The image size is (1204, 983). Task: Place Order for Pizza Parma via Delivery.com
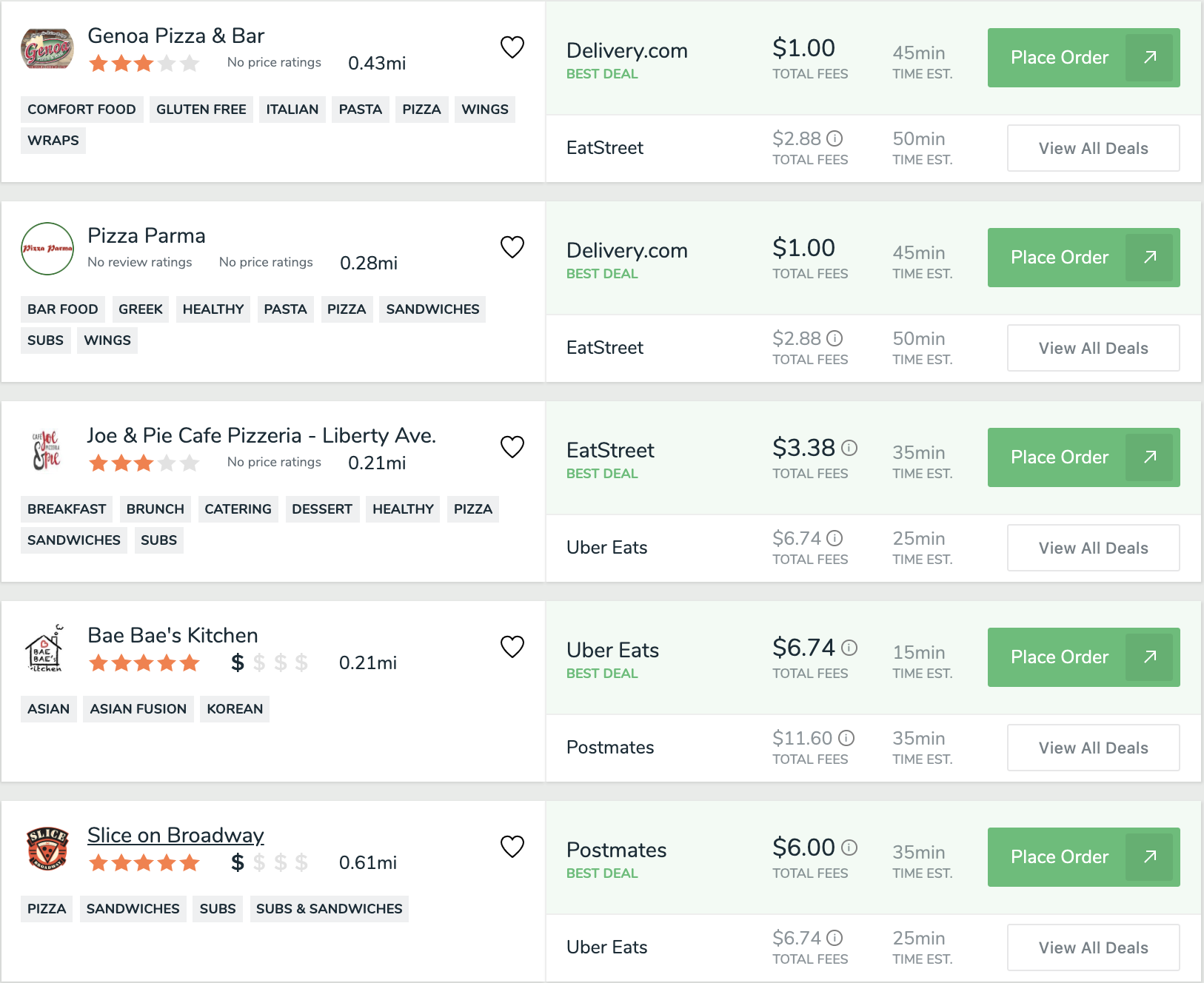point(1083,258)
